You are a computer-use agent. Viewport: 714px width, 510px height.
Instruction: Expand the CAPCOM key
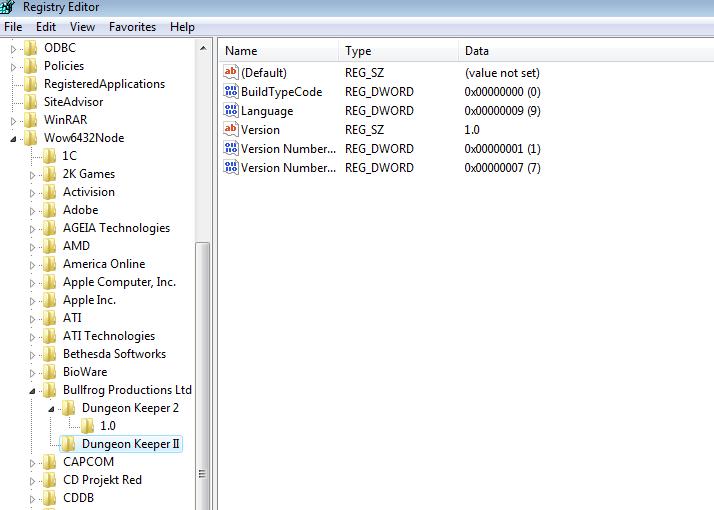pyautogui.click(x=32, y=463)
